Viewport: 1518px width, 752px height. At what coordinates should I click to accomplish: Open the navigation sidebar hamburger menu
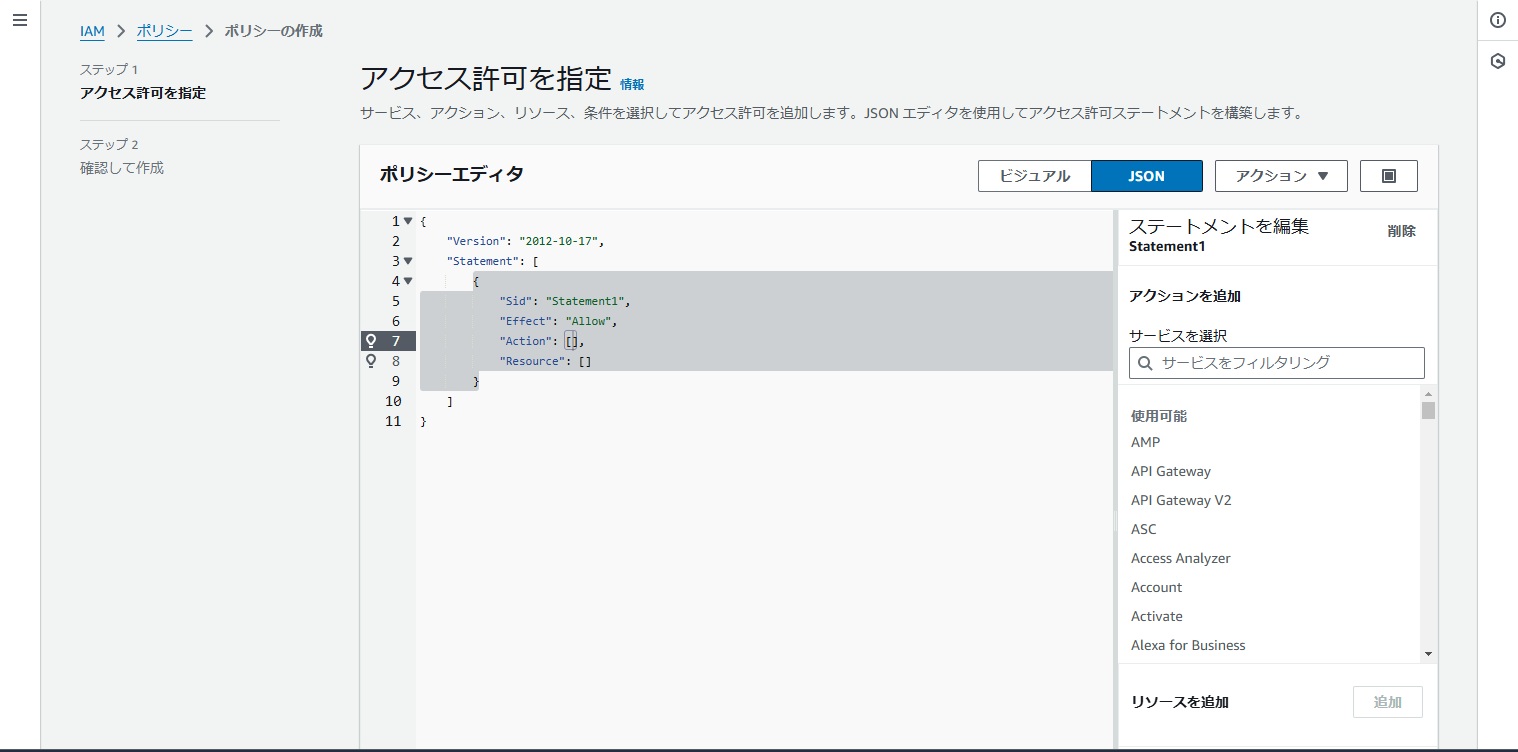coord(20,20)
